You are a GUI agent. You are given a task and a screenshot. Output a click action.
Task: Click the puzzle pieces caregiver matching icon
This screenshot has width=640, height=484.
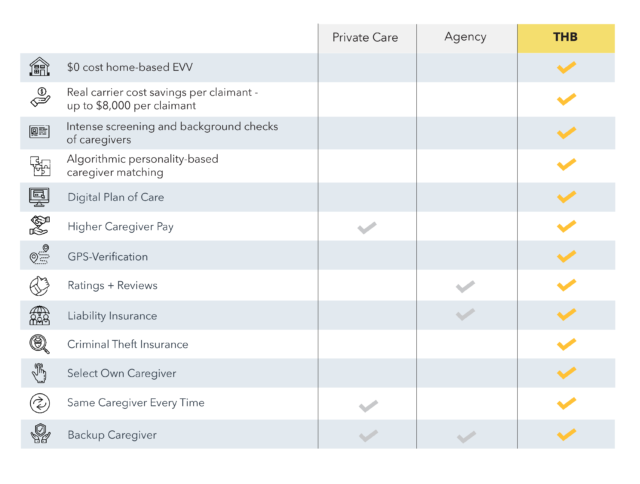[x=40, y=166]
